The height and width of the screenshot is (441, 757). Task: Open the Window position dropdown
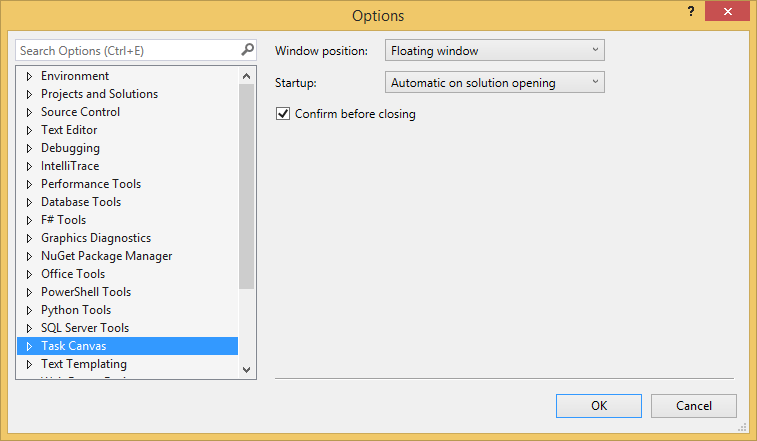coord(494,50)
